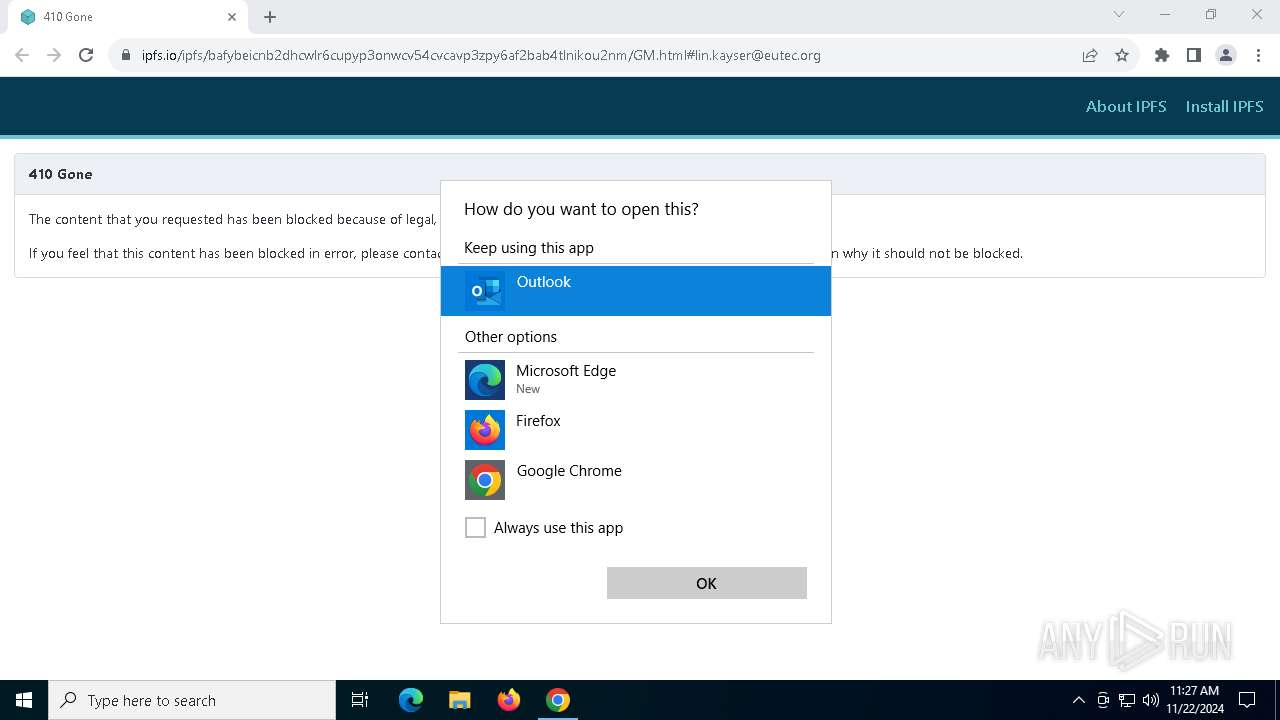Click the taskbar search box

coord(192,700)
